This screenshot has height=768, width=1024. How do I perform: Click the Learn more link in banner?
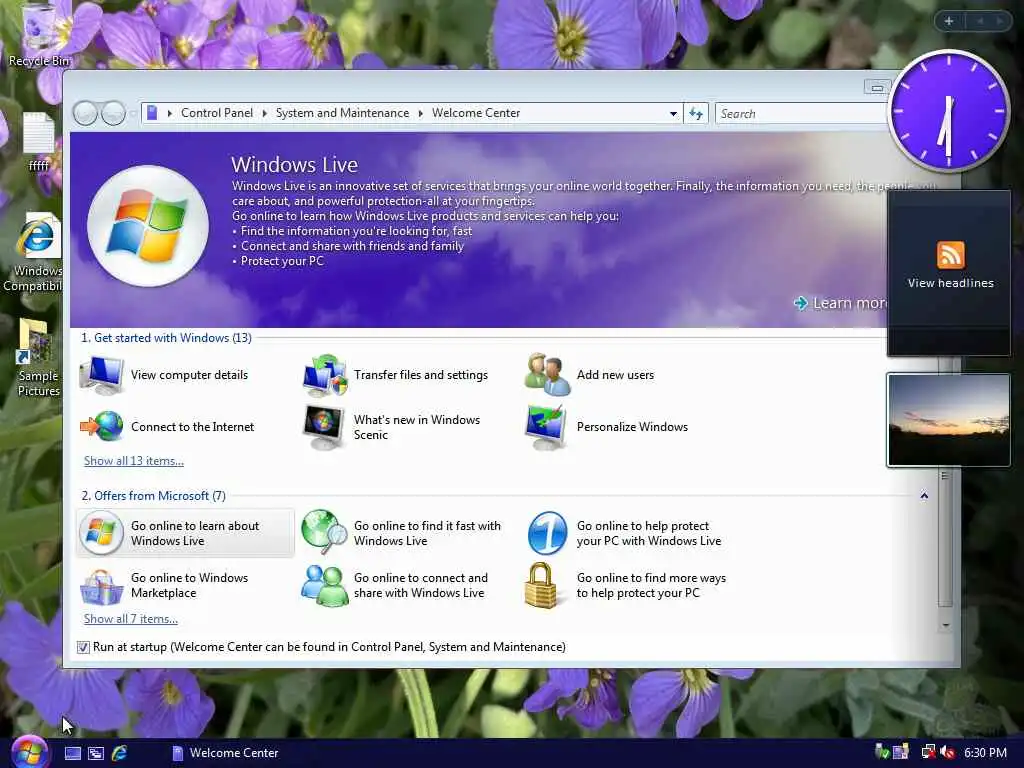click(840, 303)
